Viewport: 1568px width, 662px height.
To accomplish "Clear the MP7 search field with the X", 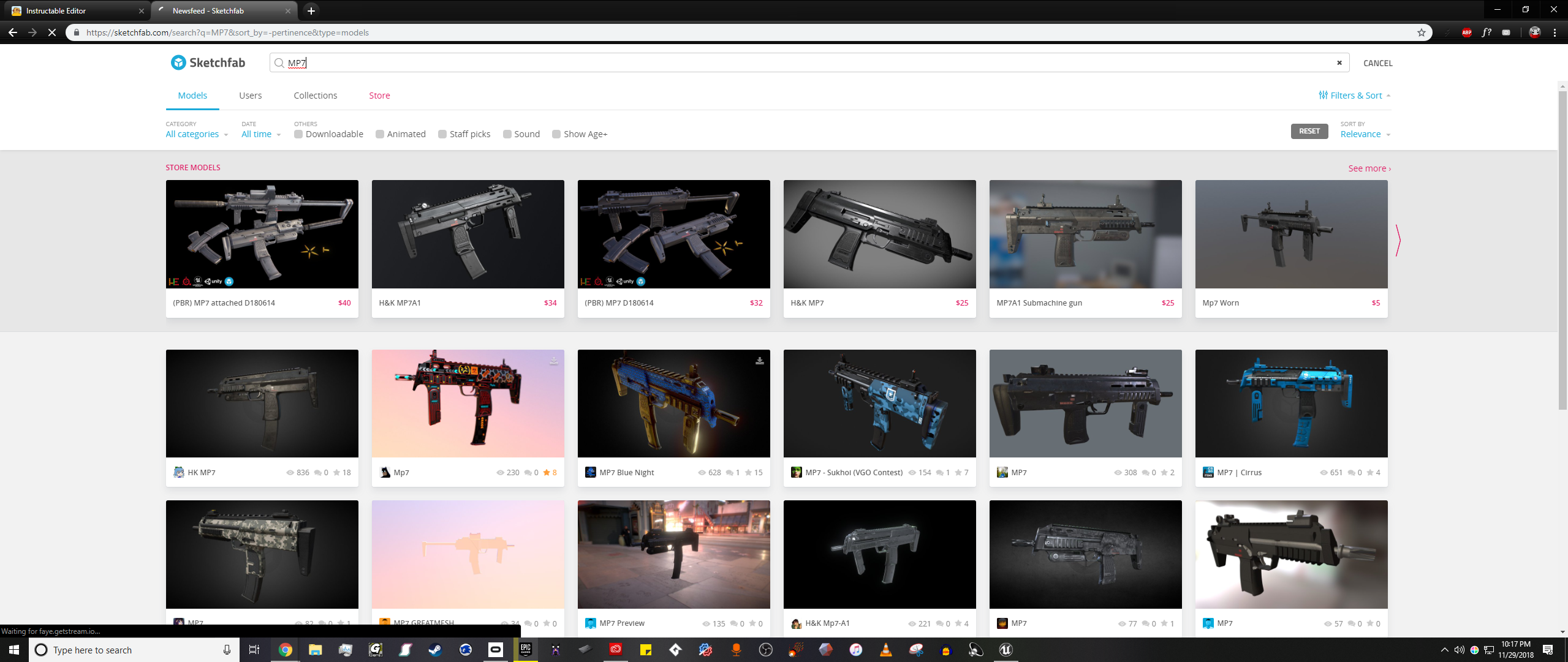I will tap(1339, 62).
